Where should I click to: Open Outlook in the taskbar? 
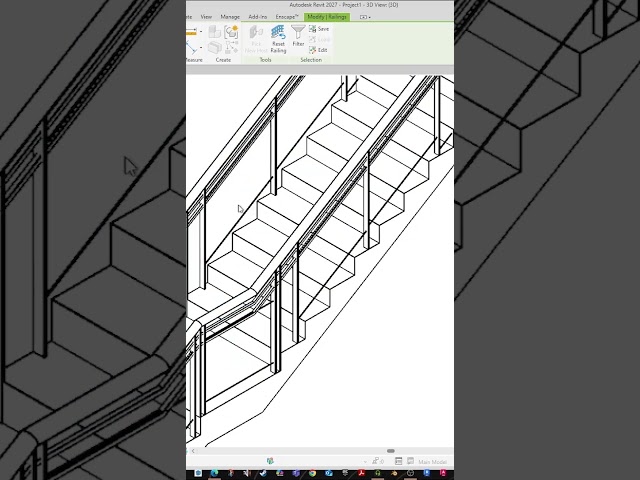tap(329, 473)
